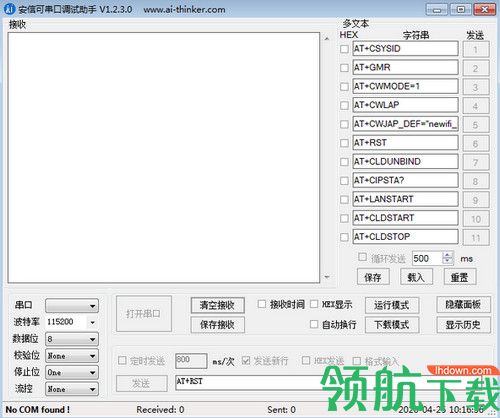Click the 隐藏面板 button

(x=463, y=305)
